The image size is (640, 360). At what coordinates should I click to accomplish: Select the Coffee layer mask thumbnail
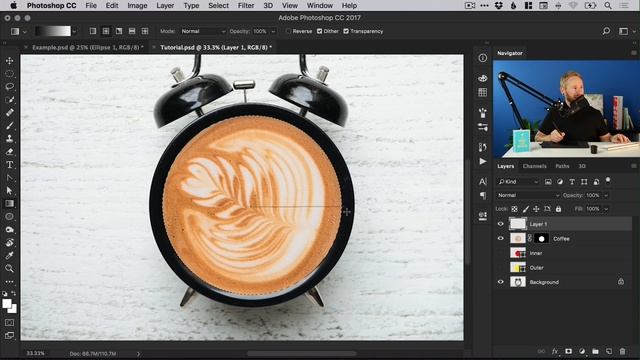coord(541,238)
